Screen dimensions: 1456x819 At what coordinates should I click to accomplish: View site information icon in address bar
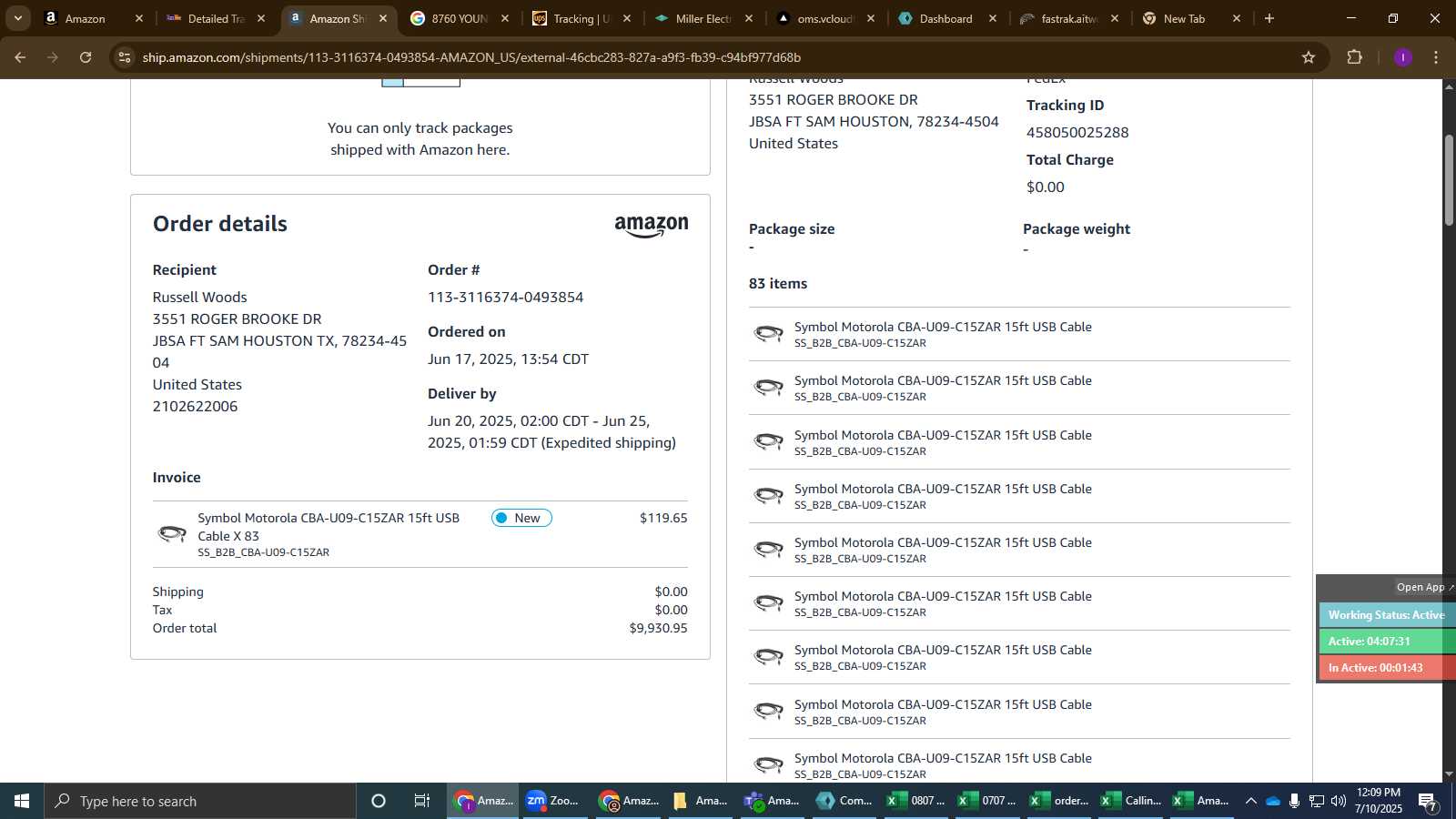click(125, 57)
